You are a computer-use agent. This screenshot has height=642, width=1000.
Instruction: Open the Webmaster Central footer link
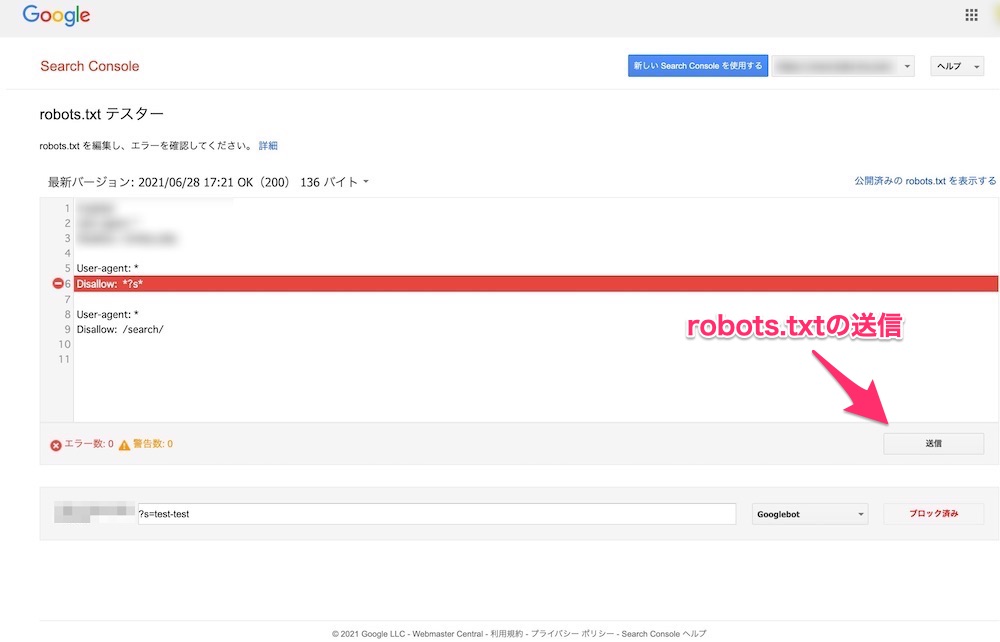click(448, 634)
